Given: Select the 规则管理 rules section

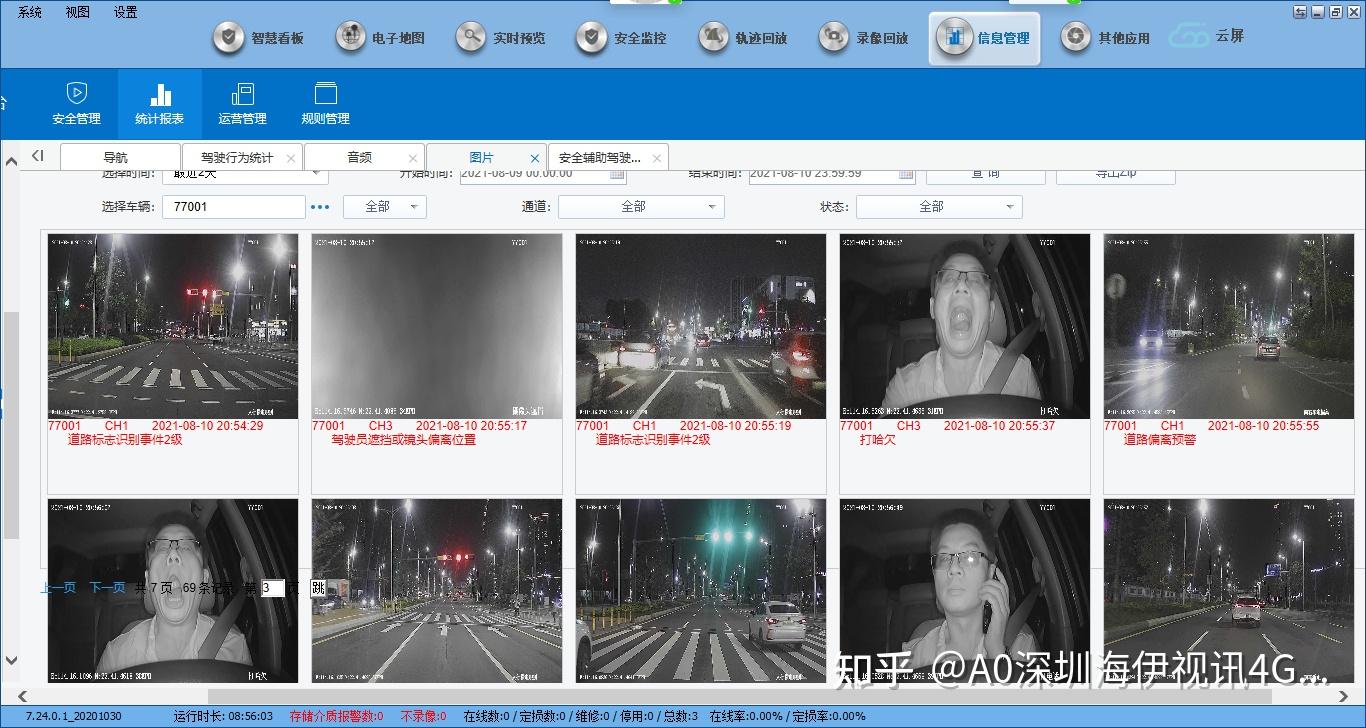Looking at the screenshot, I should [x=325, y=104].
